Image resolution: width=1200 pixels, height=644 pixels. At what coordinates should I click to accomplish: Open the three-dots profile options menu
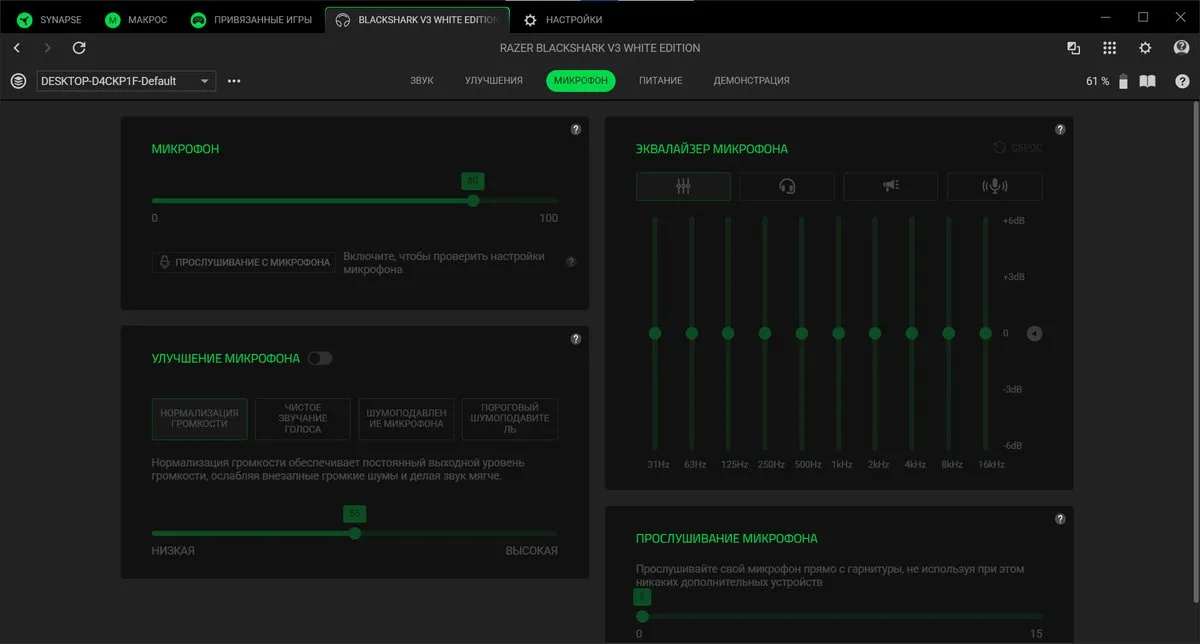pyautogui.click(x=234, y=81)
